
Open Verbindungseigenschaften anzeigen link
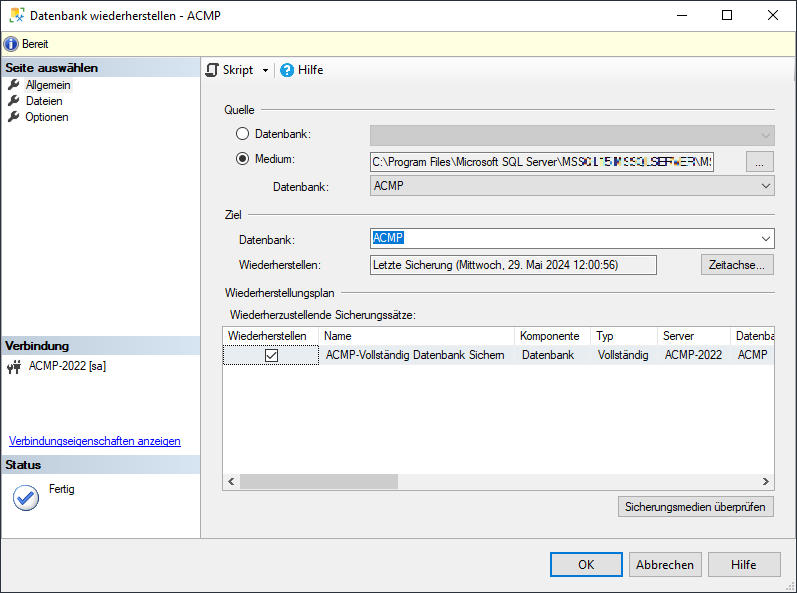point(95,441)
